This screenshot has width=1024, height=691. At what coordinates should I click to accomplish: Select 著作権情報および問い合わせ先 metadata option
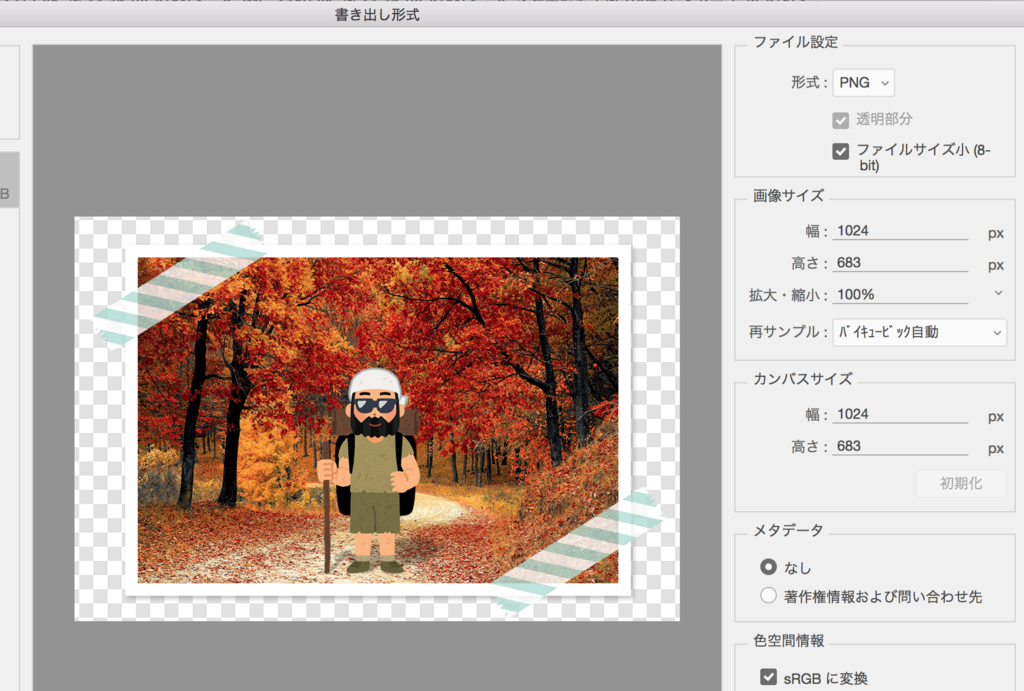click(x=768, y=596)
